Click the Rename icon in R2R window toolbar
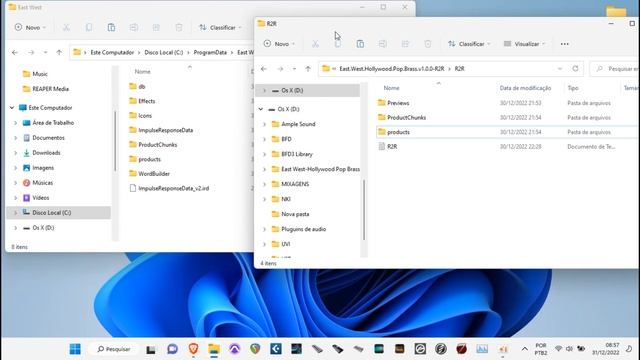Viewport: 640px width, 360px height. [x=382, y=44]
